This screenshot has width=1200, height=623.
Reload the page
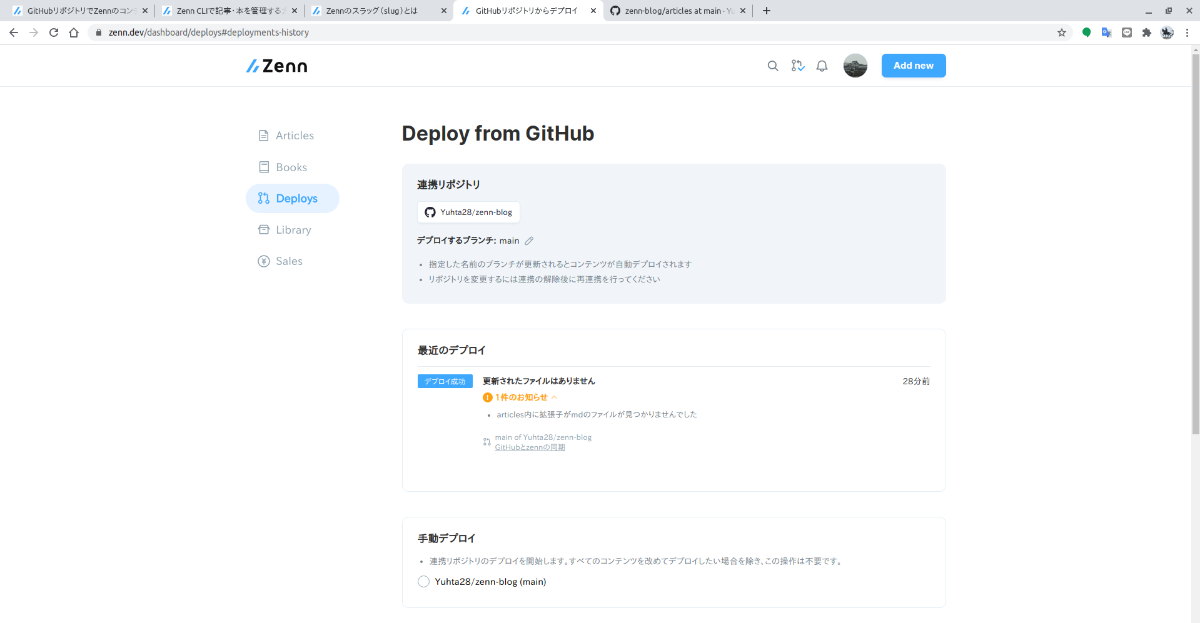[53, 32]
